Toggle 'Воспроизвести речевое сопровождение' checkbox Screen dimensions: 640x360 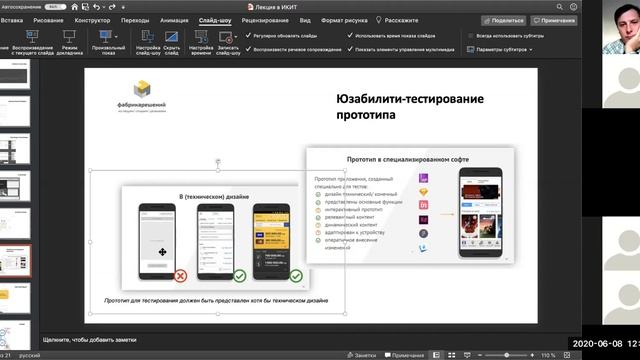[x=248, y=49]
